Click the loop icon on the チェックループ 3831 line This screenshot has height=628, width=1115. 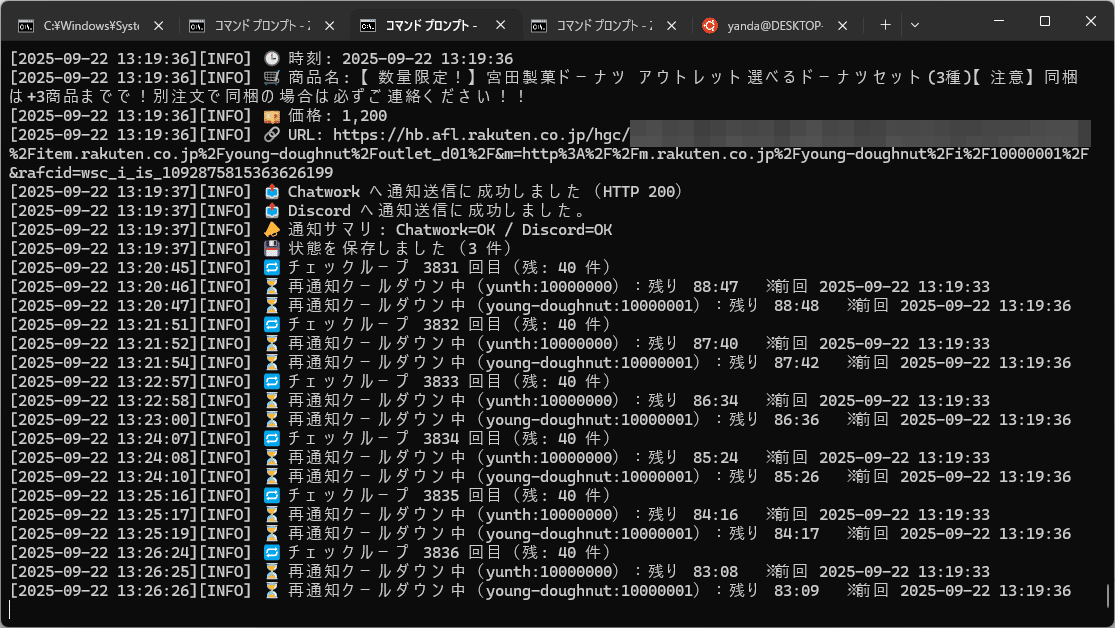coord(271,267)
